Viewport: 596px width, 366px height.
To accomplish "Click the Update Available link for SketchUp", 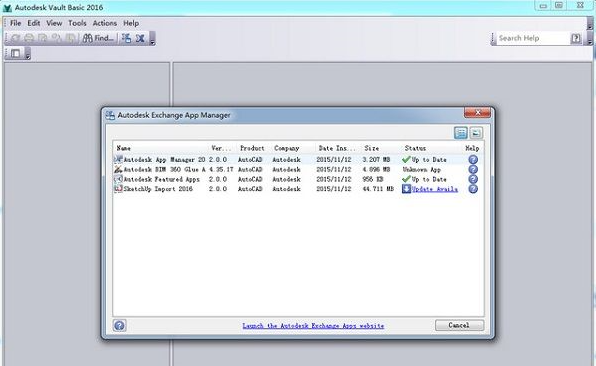I will tap(434, 189).
